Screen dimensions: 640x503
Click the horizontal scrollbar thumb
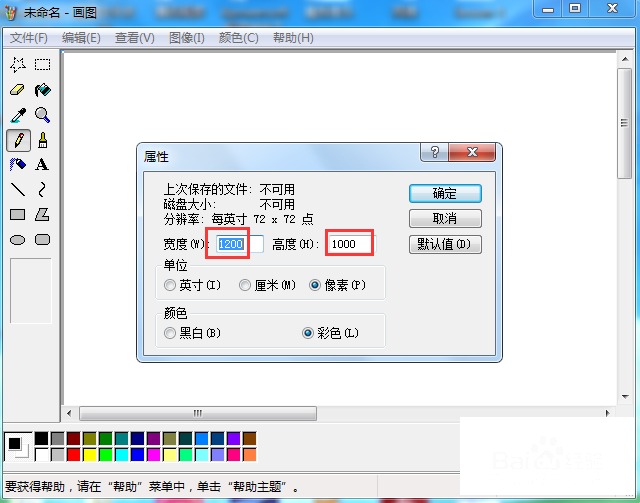point(198,413)
